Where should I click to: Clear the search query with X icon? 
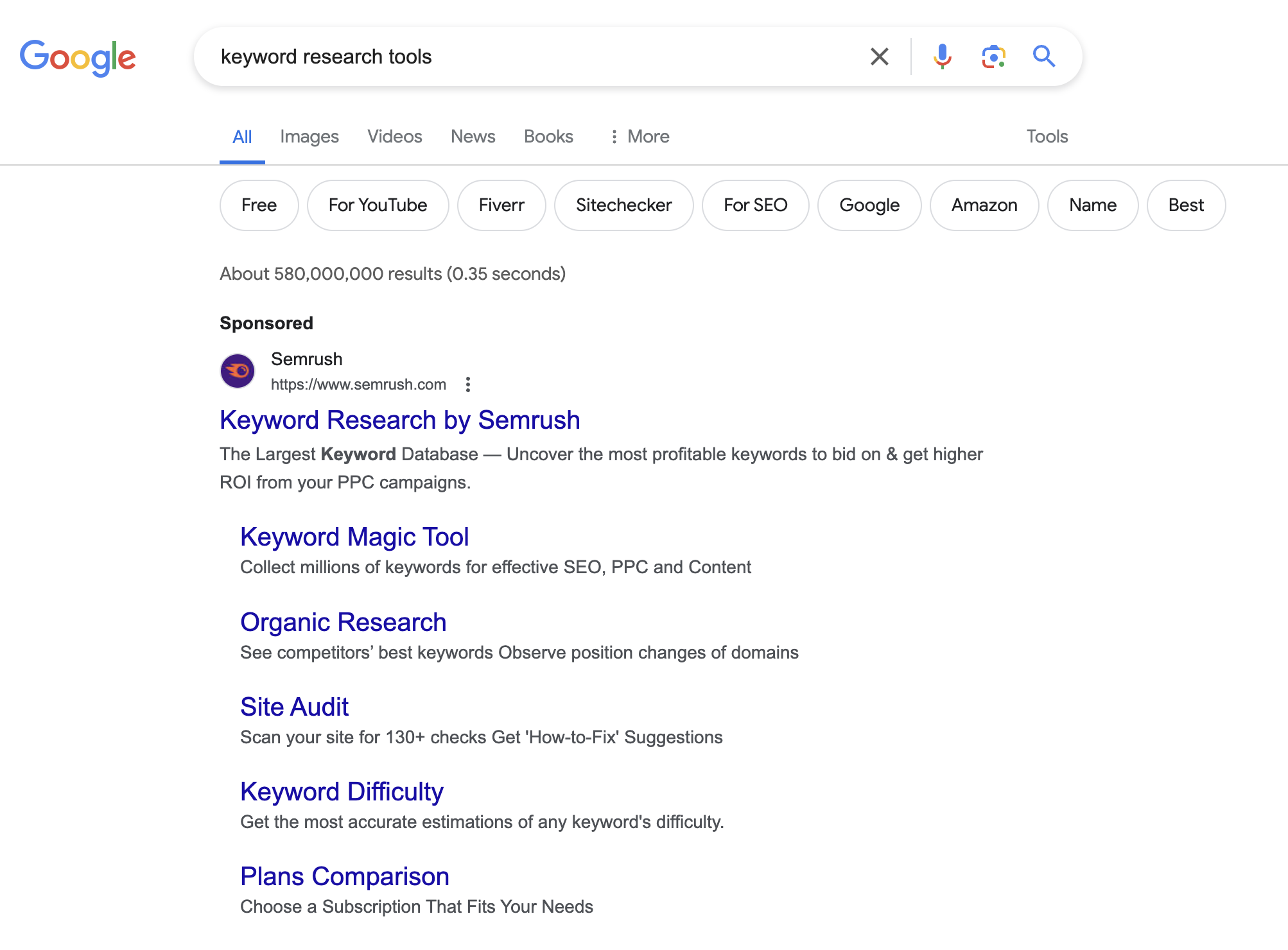point(879,56)
